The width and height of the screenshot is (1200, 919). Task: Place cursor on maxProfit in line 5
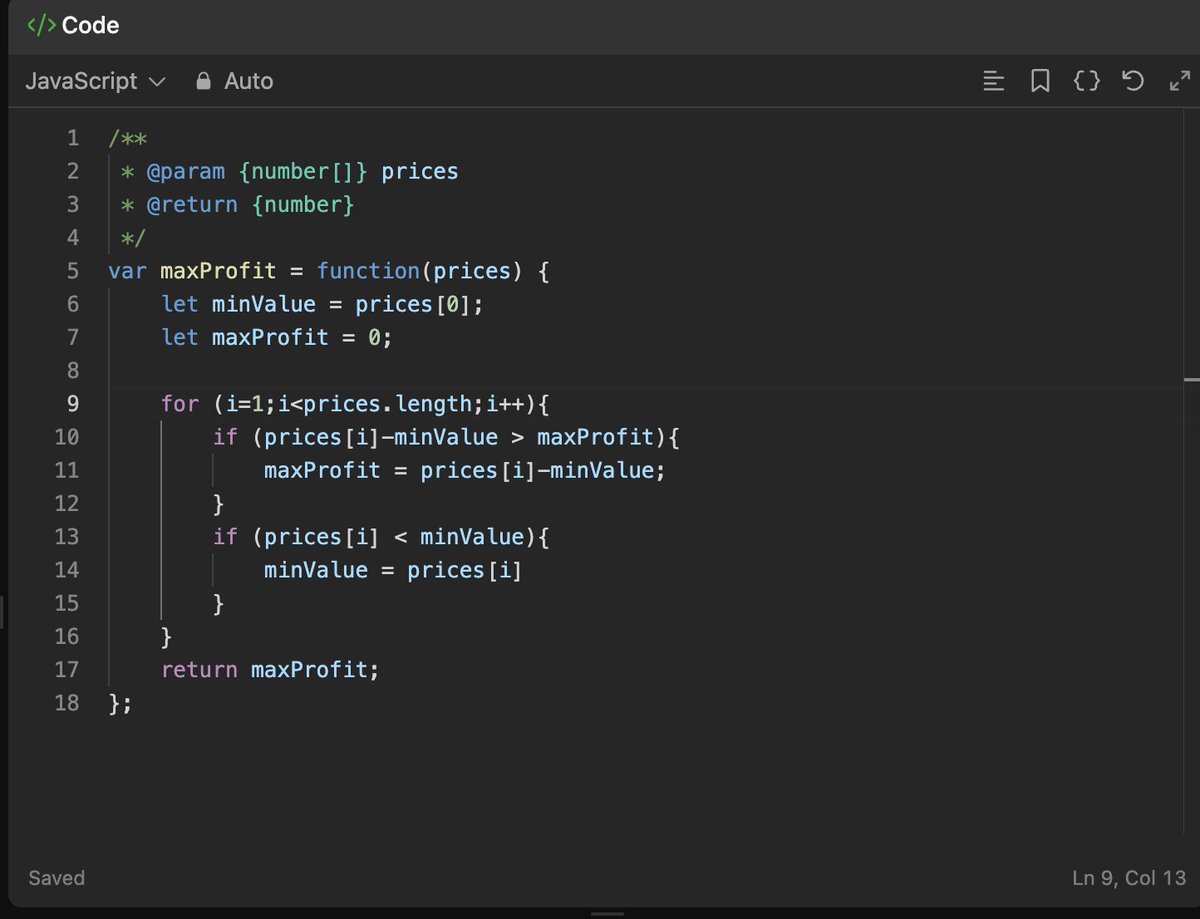[x=218, y=270]
